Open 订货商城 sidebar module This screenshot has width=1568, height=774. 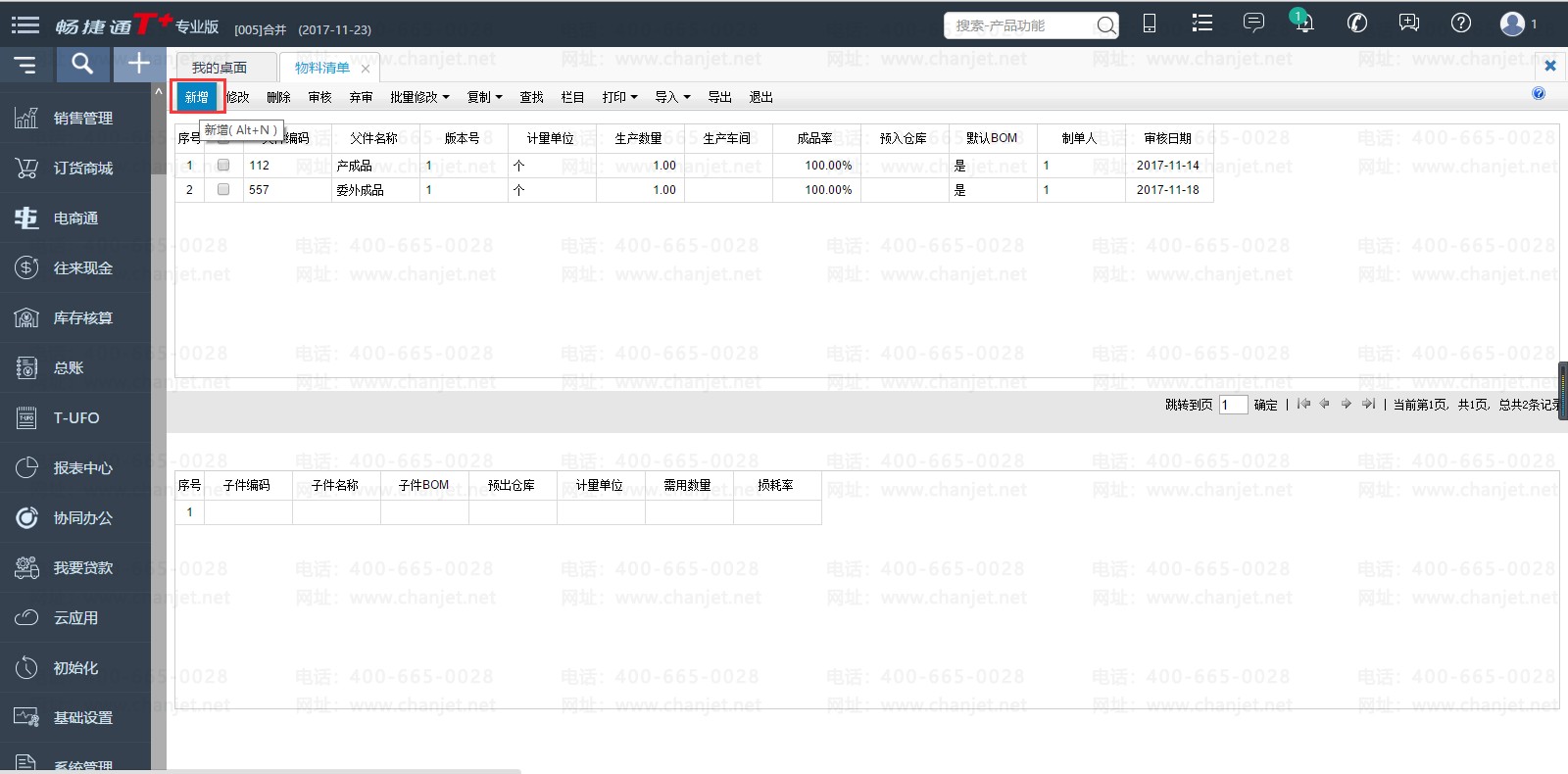tap(75, 168)
